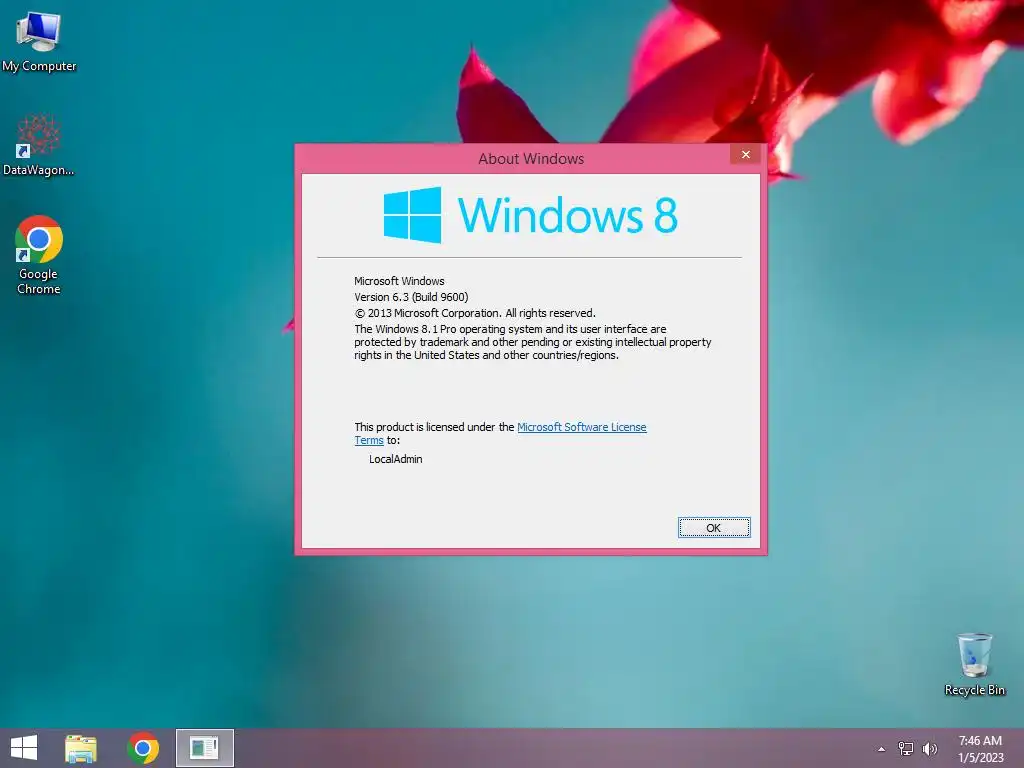Open the clock showing 7:46 AM
The height and width of the screenshot is (768, 1024).
[x=980, y=748]
